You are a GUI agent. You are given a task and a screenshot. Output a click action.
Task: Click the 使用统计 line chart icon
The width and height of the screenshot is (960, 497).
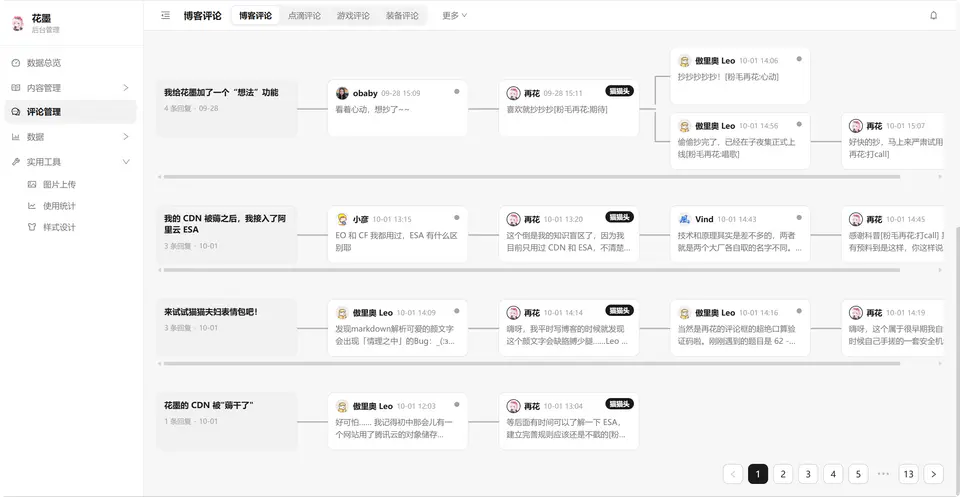point(32,206)
